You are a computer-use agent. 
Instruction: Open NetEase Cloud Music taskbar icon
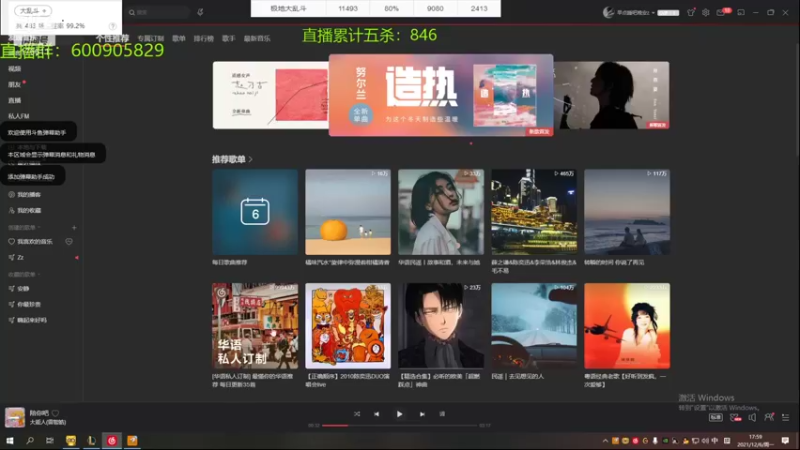coord(112,440)
